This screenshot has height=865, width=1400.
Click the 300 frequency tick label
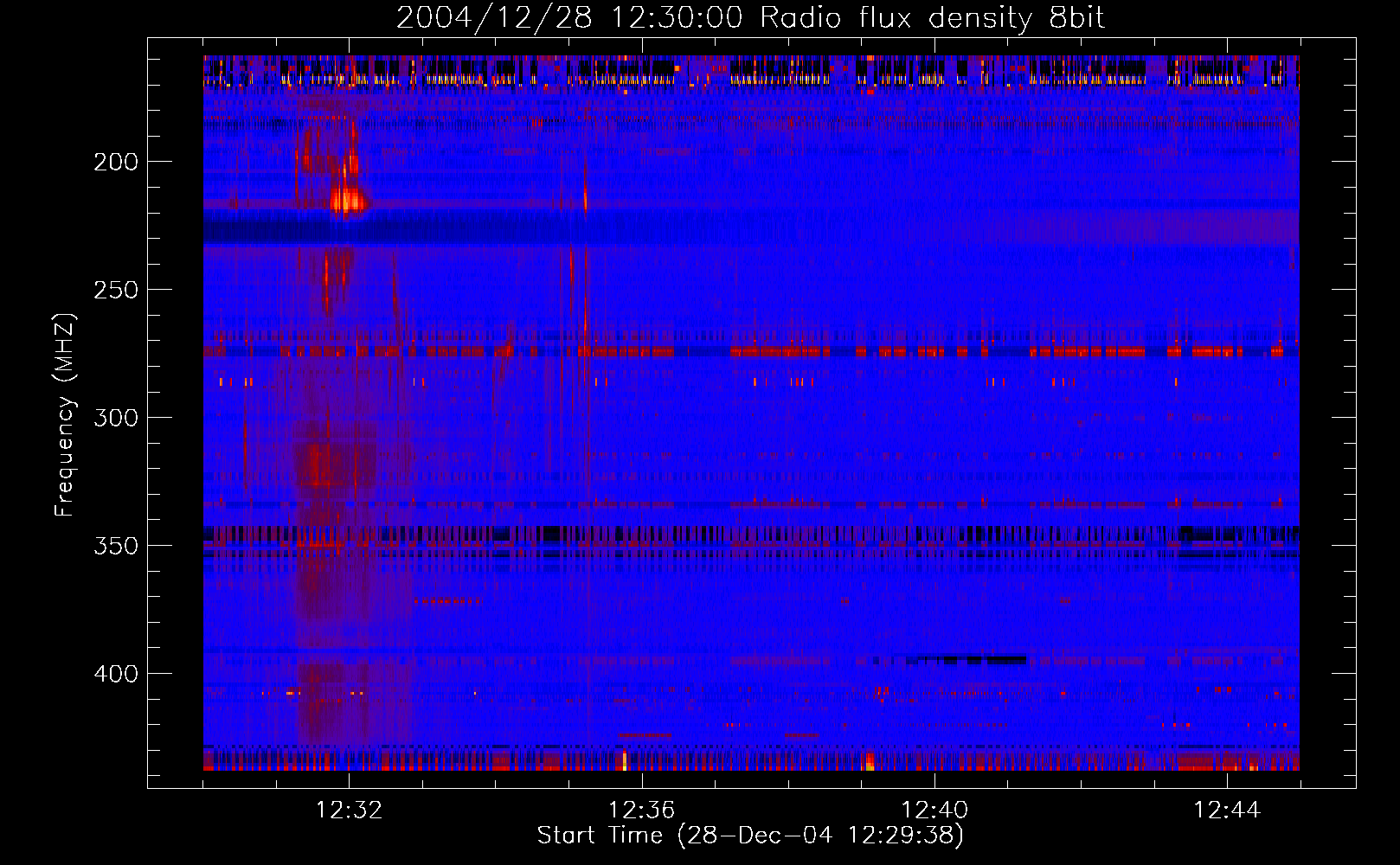116,418
